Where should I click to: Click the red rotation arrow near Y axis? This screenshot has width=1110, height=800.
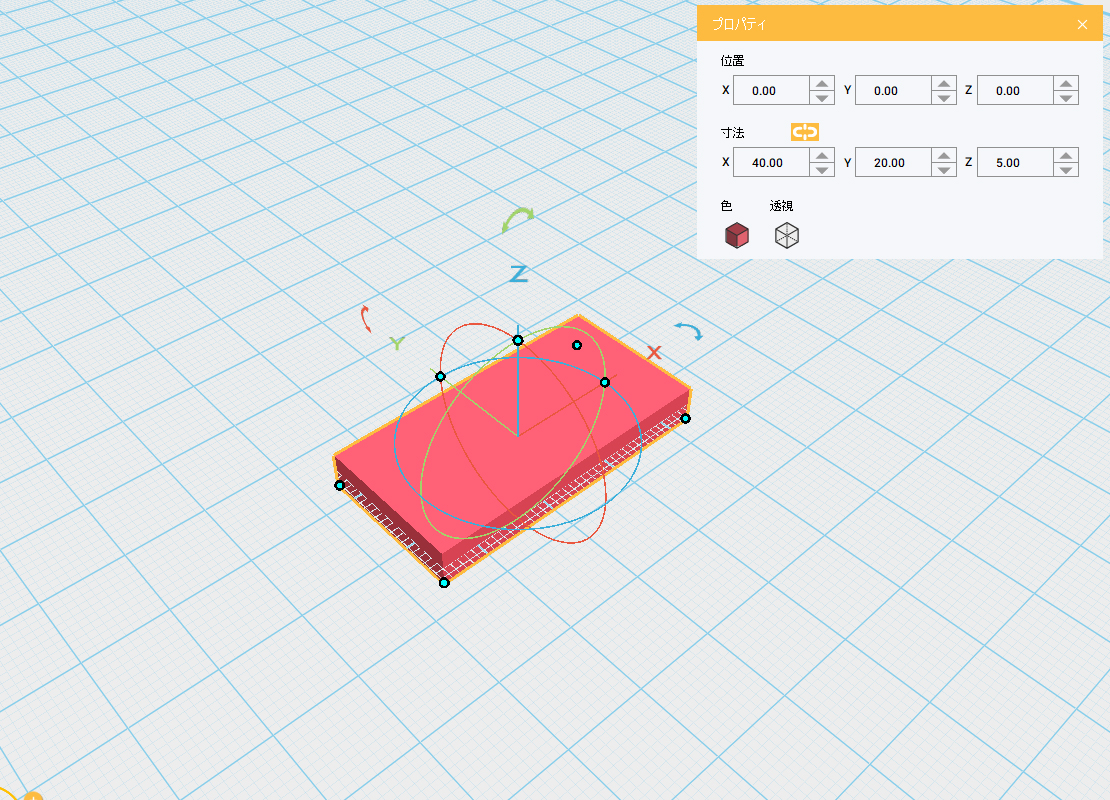click(366, 319)
